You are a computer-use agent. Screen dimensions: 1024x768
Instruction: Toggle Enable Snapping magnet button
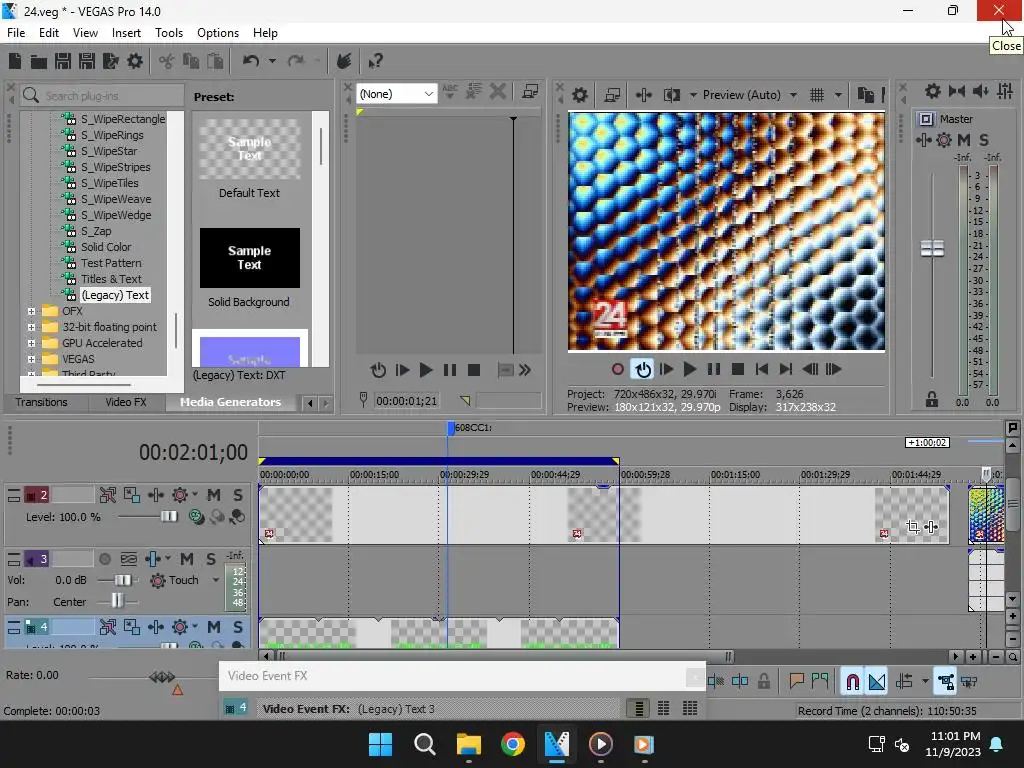pos(852,682)
